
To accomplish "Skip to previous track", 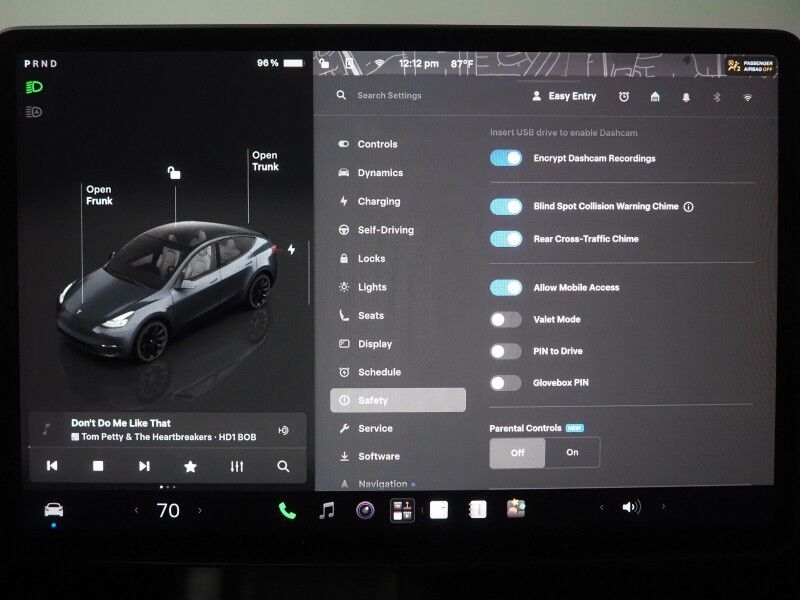I will point(52,466).
